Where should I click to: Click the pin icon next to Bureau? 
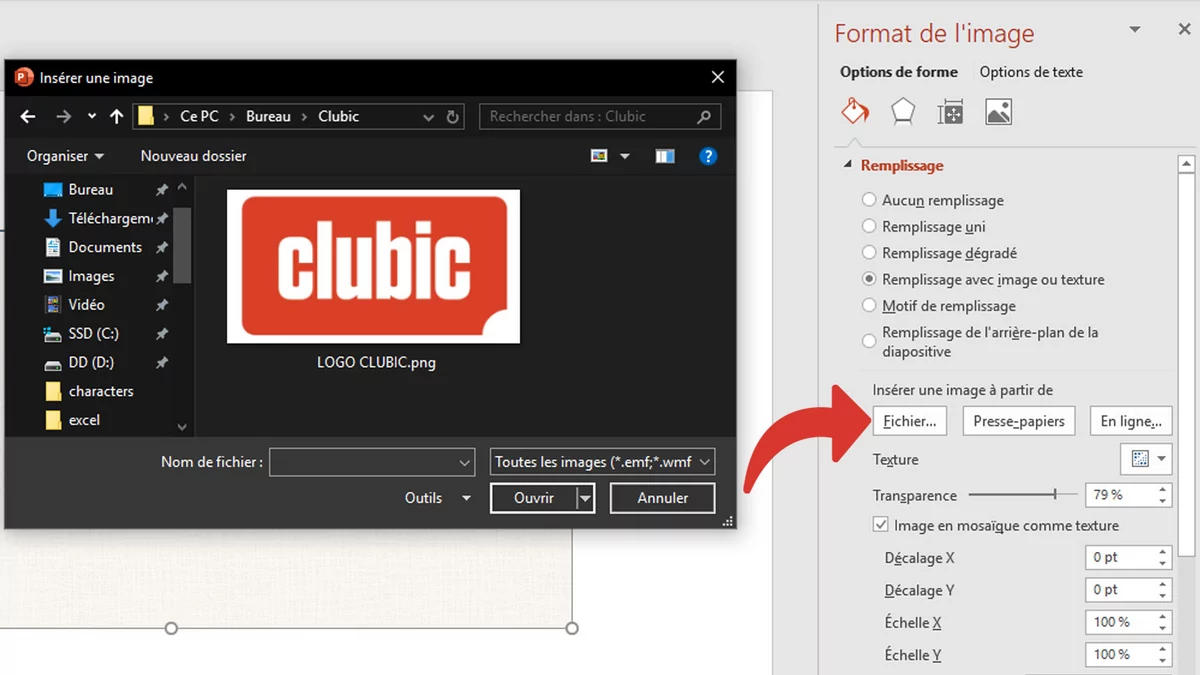click(161, 190)
